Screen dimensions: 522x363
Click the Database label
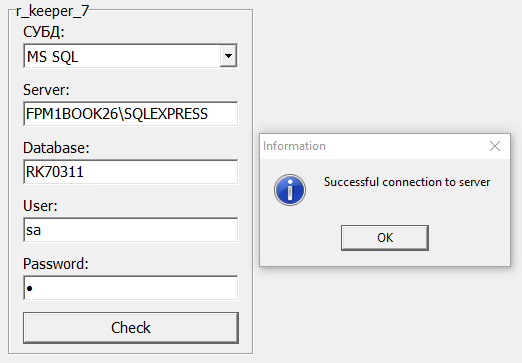pos(56,148)
